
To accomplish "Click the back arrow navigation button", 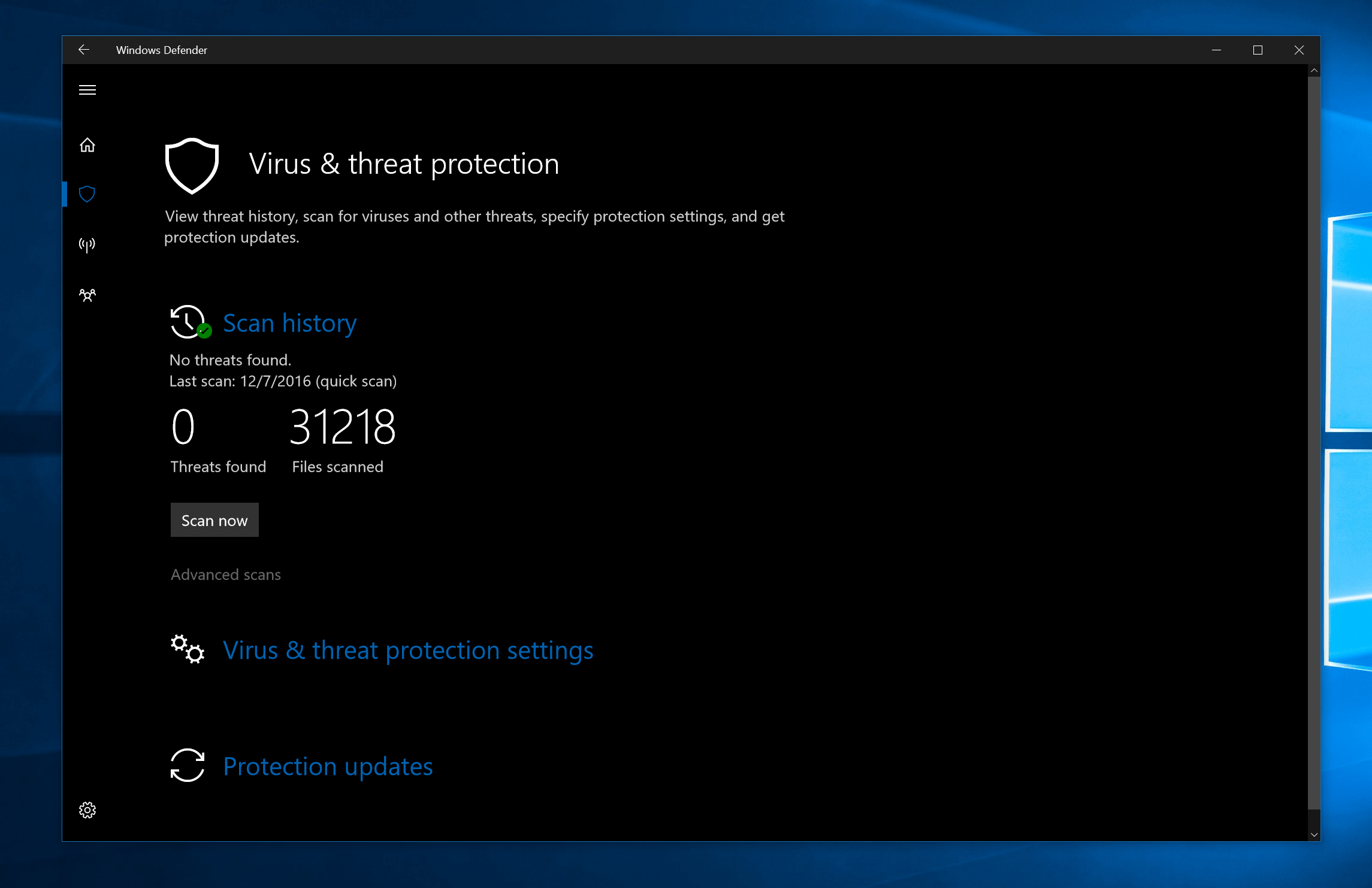I will pyautogui.click(x=84, y=49).
